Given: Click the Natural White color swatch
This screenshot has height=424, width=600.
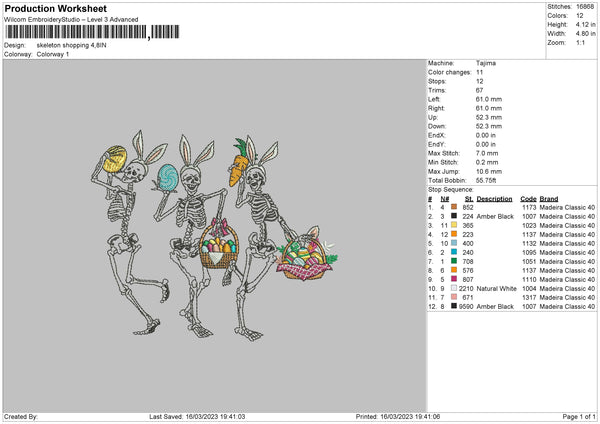Looking at the screenshot, I should (x=454, y=288).
